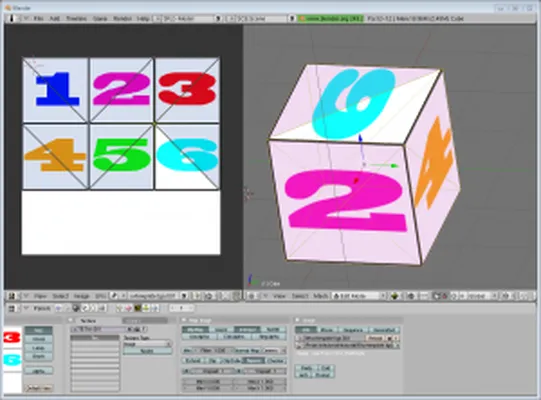Click the Lamp sub-context buttons icon

119,308
